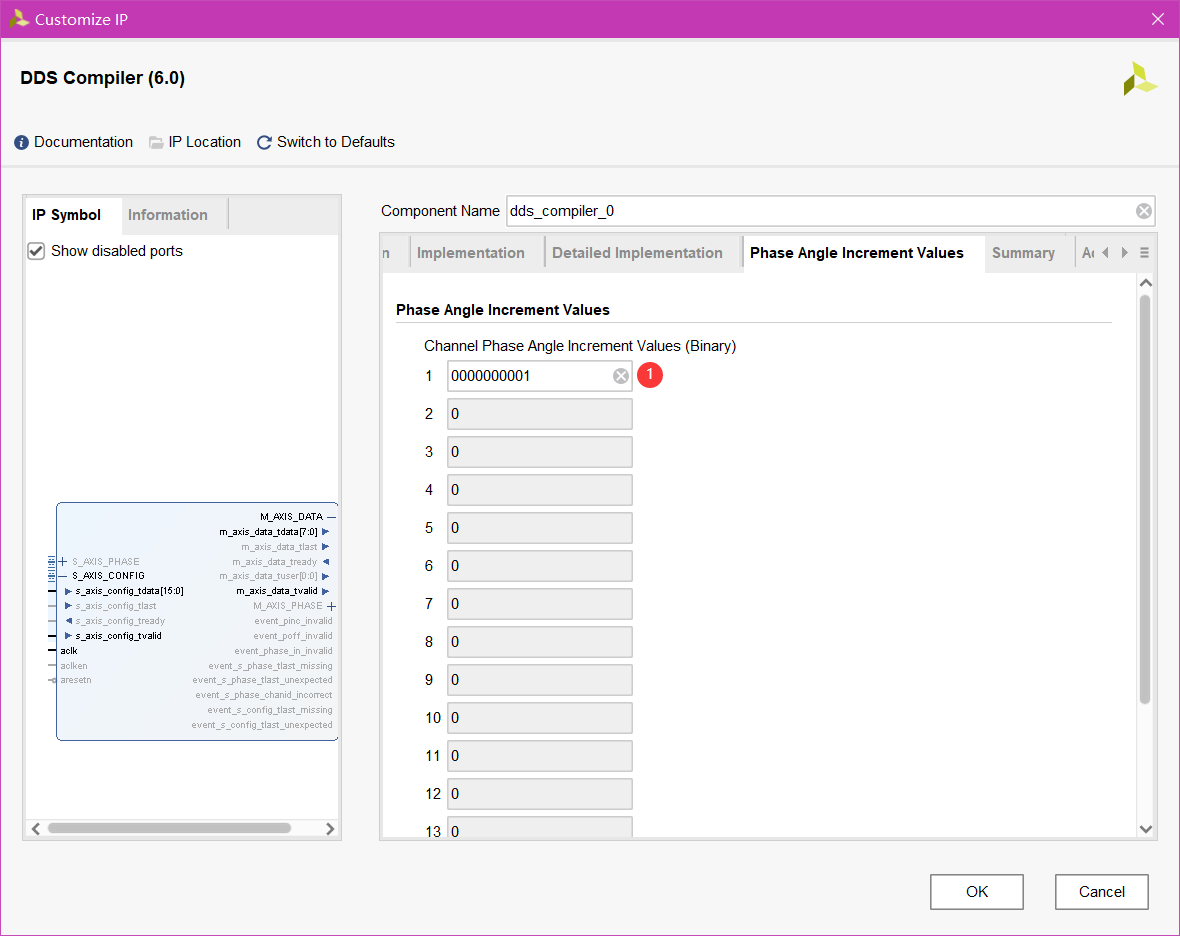Open the Documentation info icon

[x=22, y=142]
